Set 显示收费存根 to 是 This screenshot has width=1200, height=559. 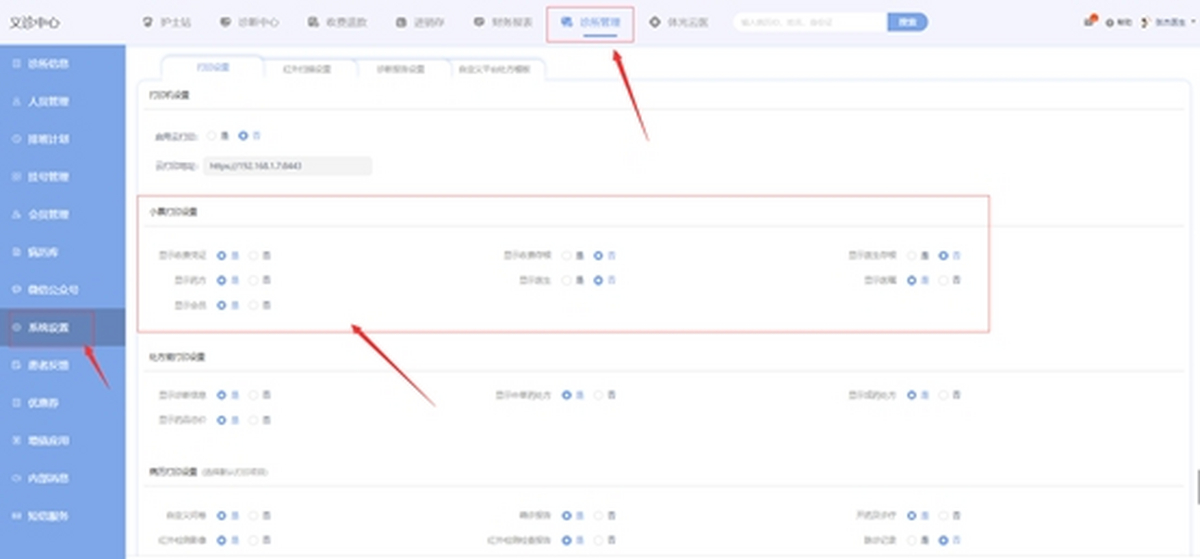[x=567, y=255]
